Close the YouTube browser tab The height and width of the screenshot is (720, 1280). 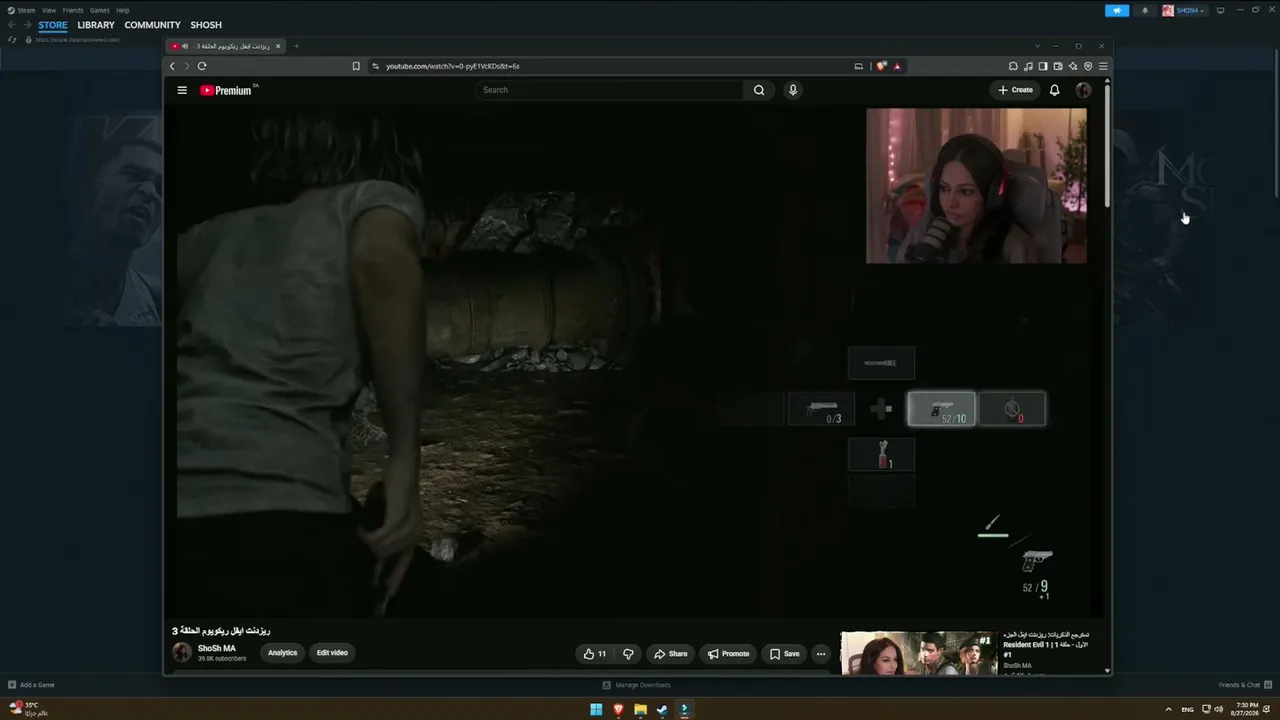pos(278,46)
